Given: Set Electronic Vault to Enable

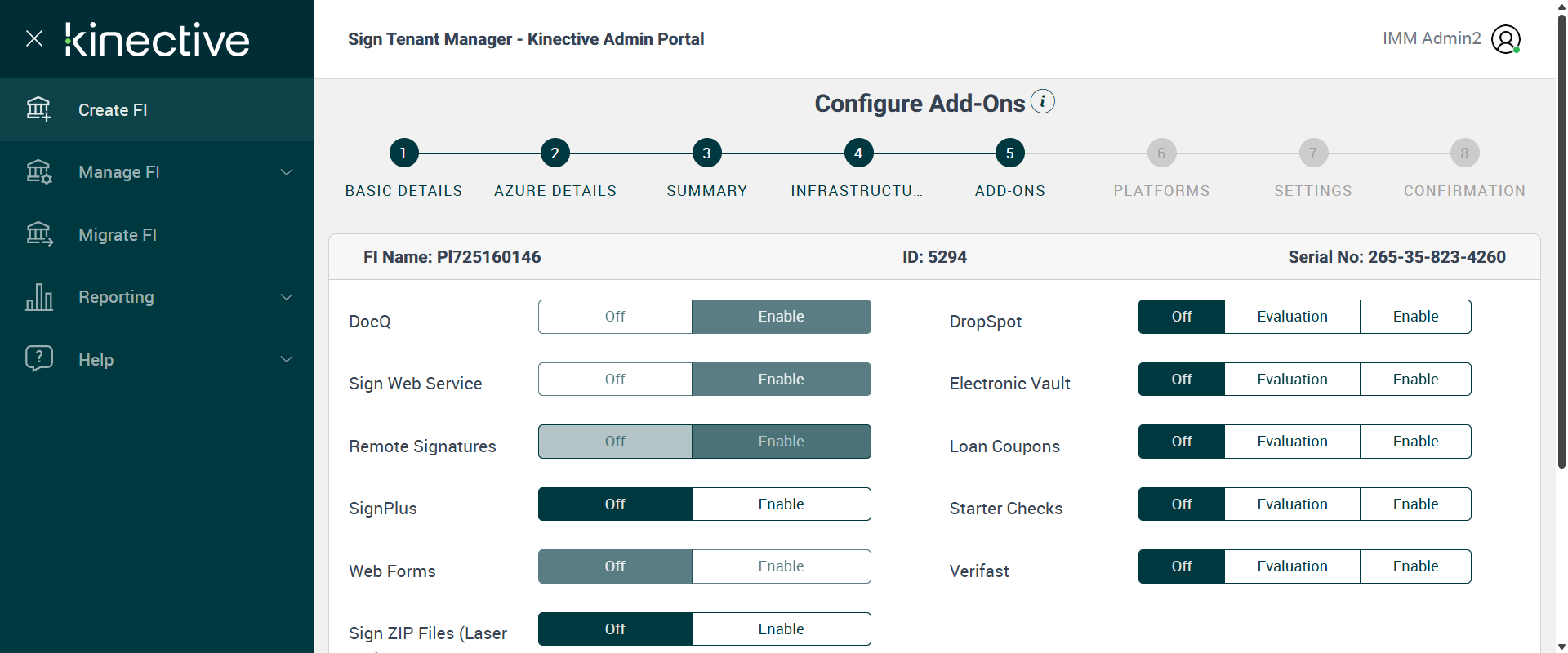Looking at the screenshot, I should pos(1415,380).
